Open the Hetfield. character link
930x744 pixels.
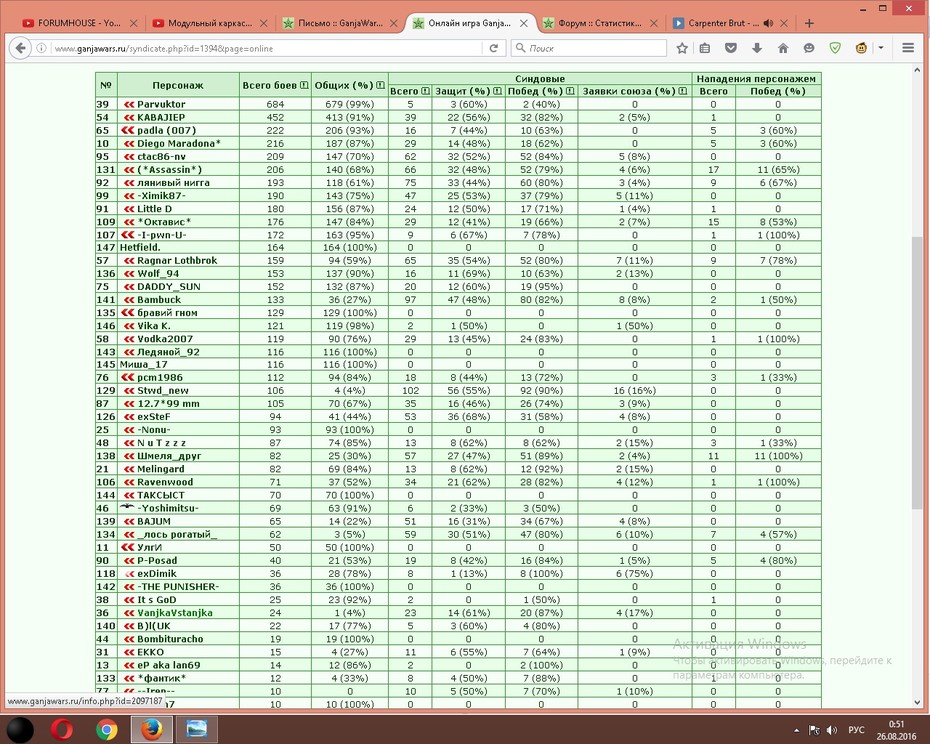click(140, 247)
